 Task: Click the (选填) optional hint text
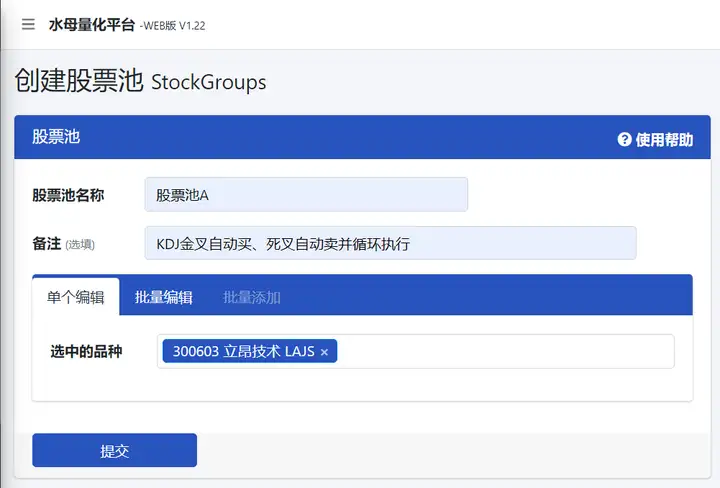click(80, 245)
